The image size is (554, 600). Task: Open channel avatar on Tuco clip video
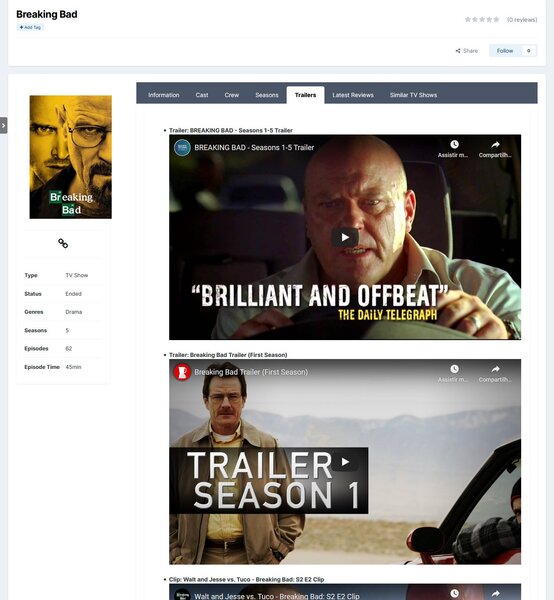pyautogui.click(x=182, y=595)
